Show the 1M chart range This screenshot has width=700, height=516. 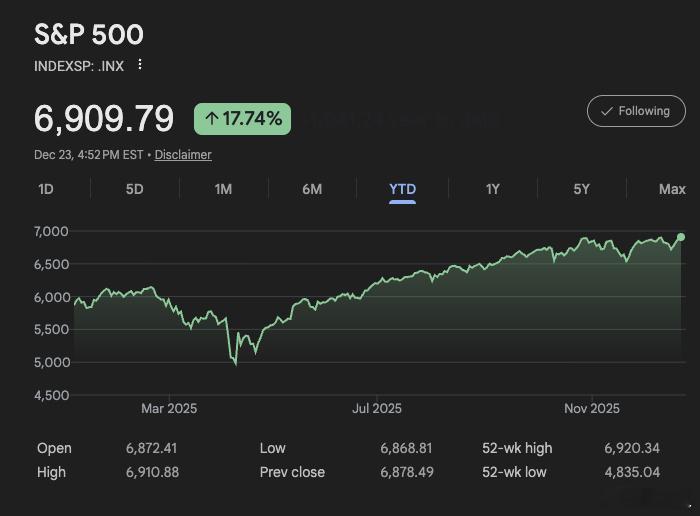[223, 189]
